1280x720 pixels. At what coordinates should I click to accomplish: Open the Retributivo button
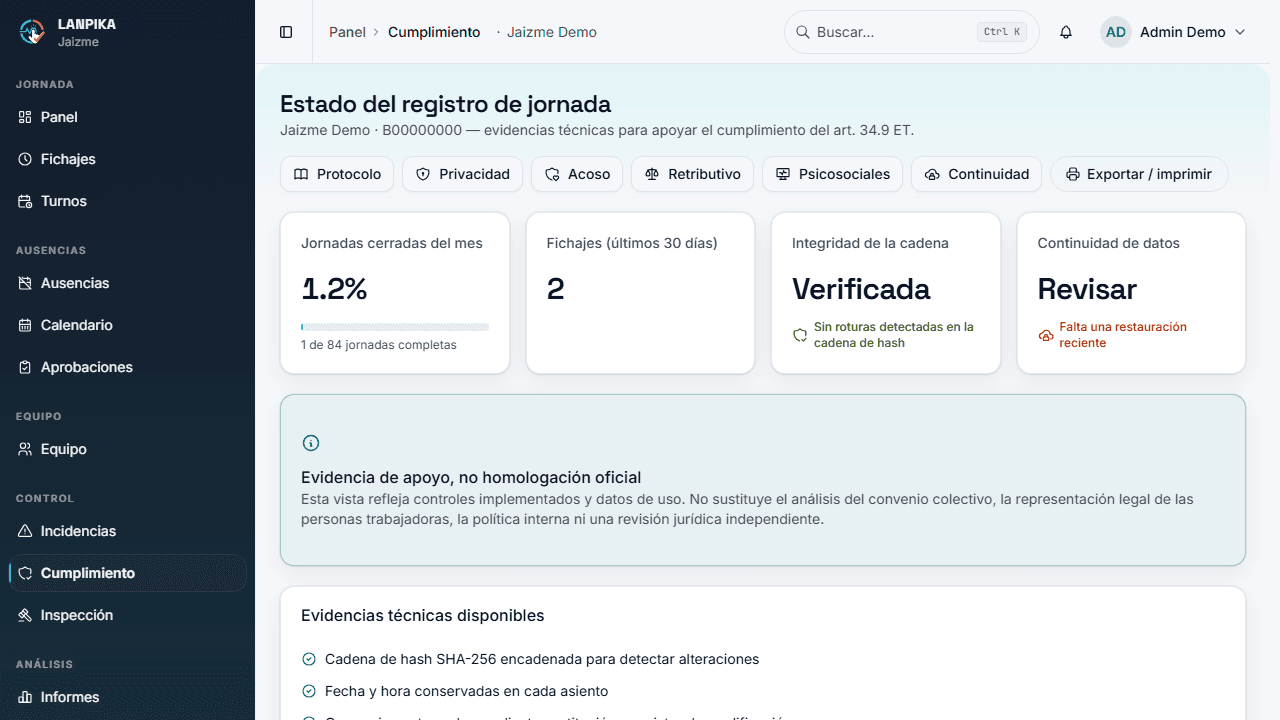693,174
